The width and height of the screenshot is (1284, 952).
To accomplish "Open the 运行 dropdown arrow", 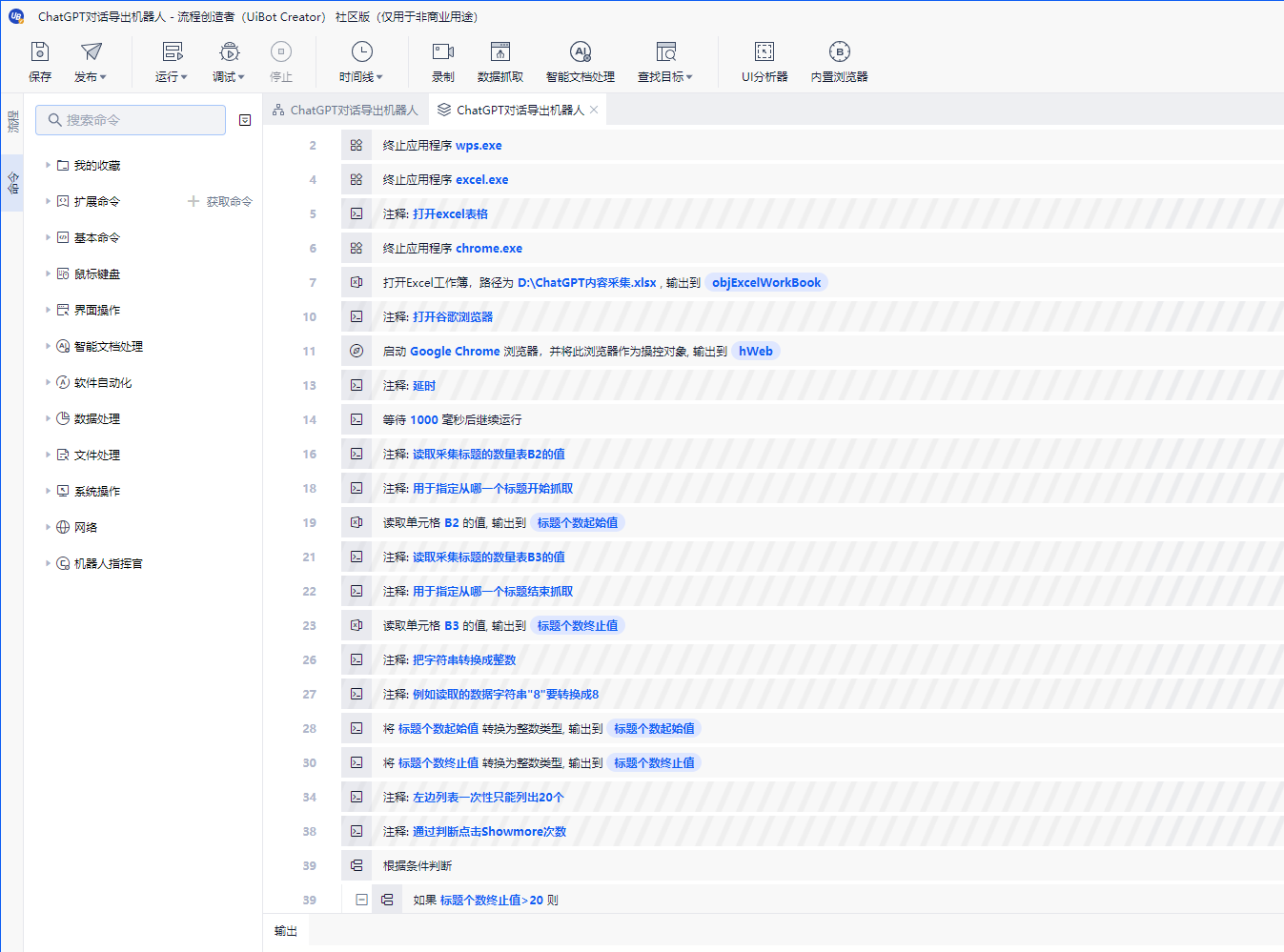I will tap(184, 77).
